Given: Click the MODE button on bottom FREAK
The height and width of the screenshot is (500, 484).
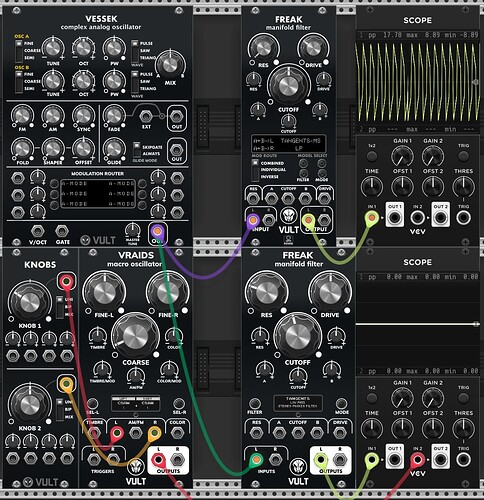Looking at the screenshot, I should coord(342,404).
